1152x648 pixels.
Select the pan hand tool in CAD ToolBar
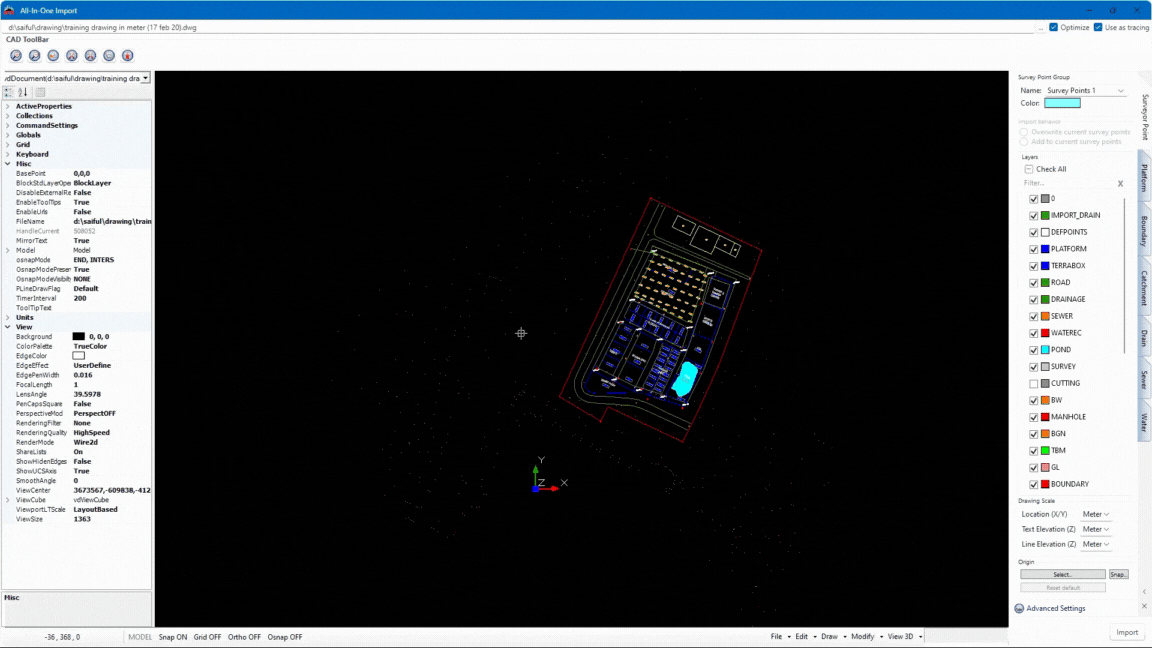coord(54,56)
